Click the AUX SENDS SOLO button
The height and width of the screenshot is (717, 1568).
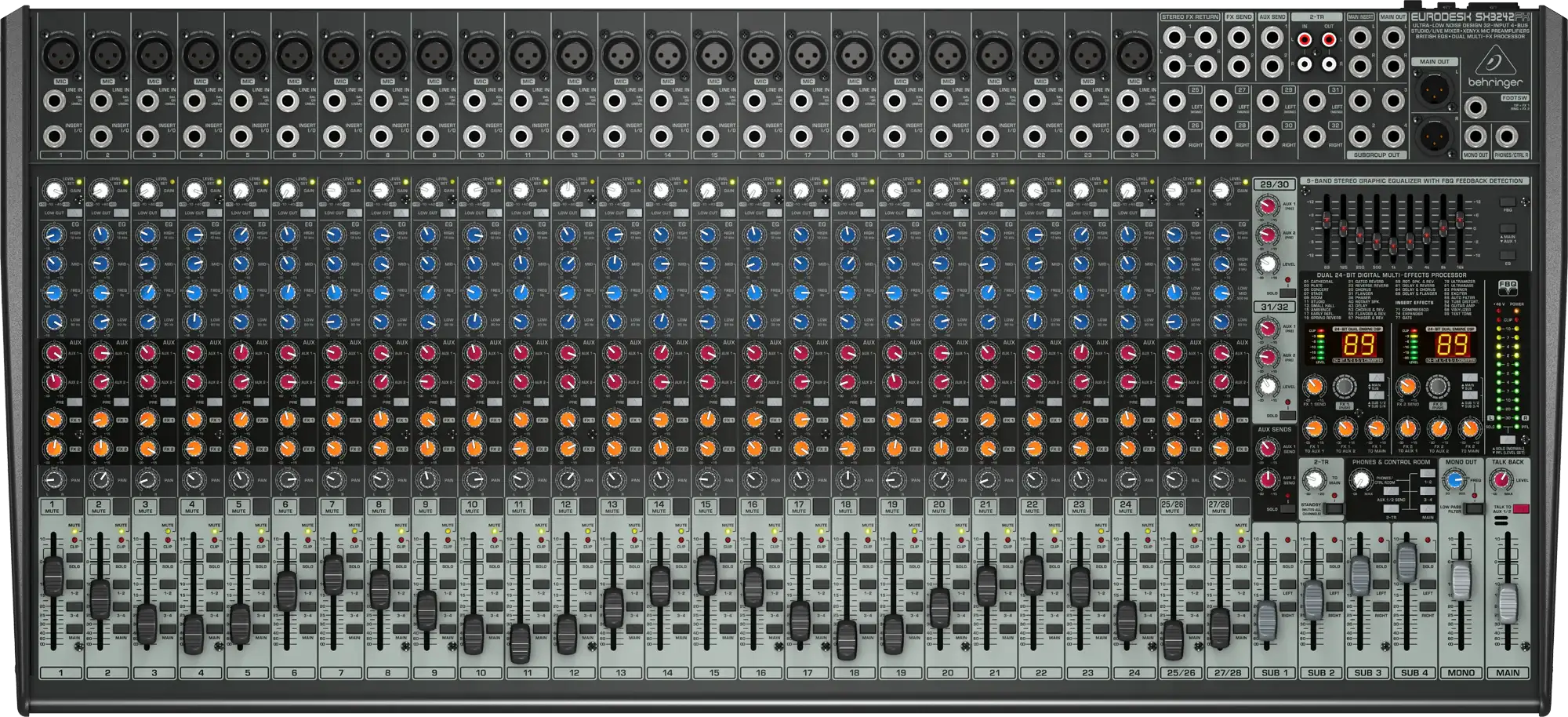click(x=1287, y=509)
